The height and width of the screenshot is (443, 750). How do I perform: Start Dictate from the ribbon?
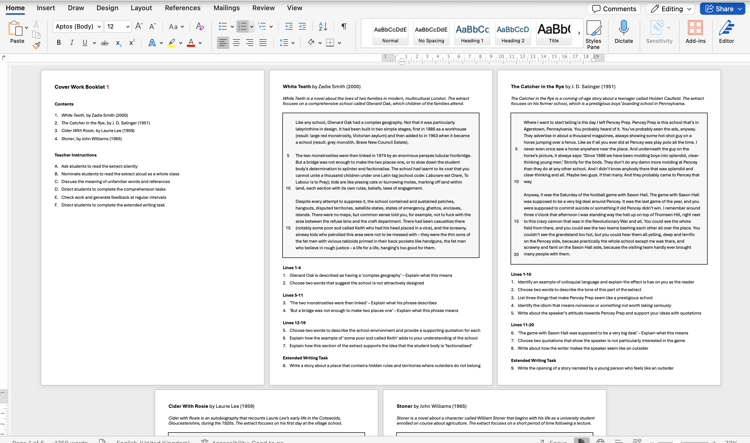(x=624, y=33)
